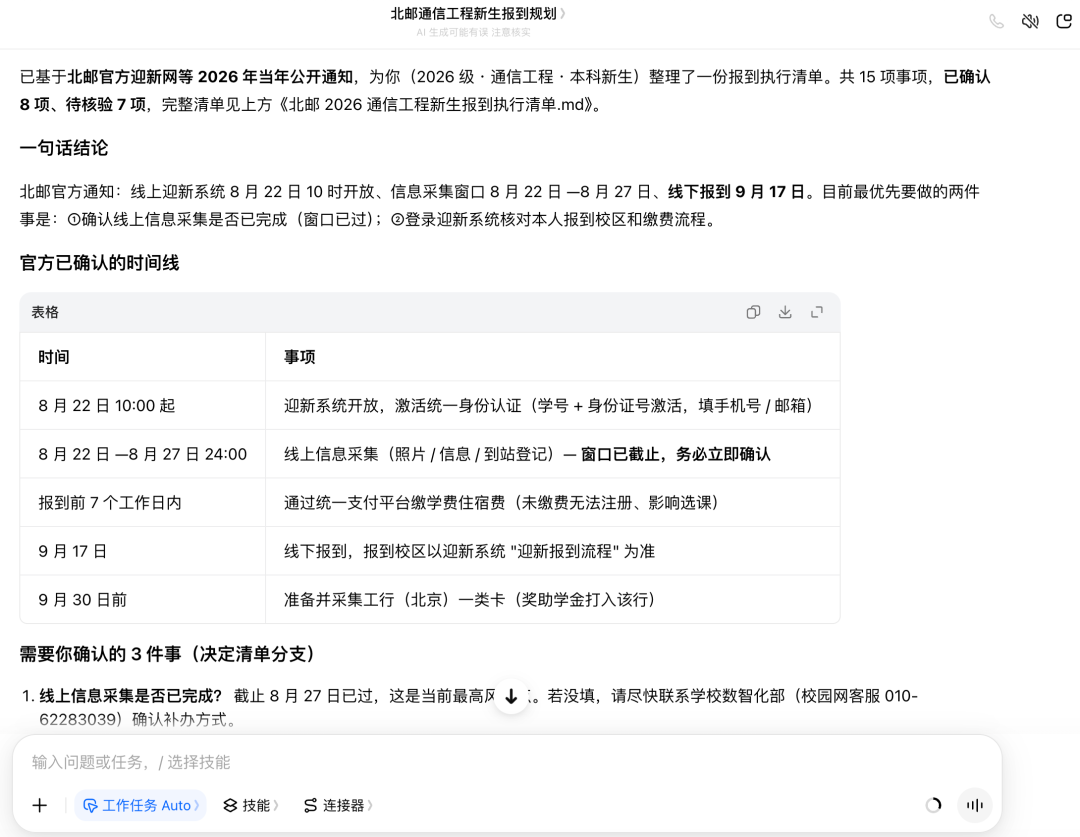Click the notice AI 生成可能有误 注意核实
This screenshot has height=837, width=1080.
pos(473,32)
